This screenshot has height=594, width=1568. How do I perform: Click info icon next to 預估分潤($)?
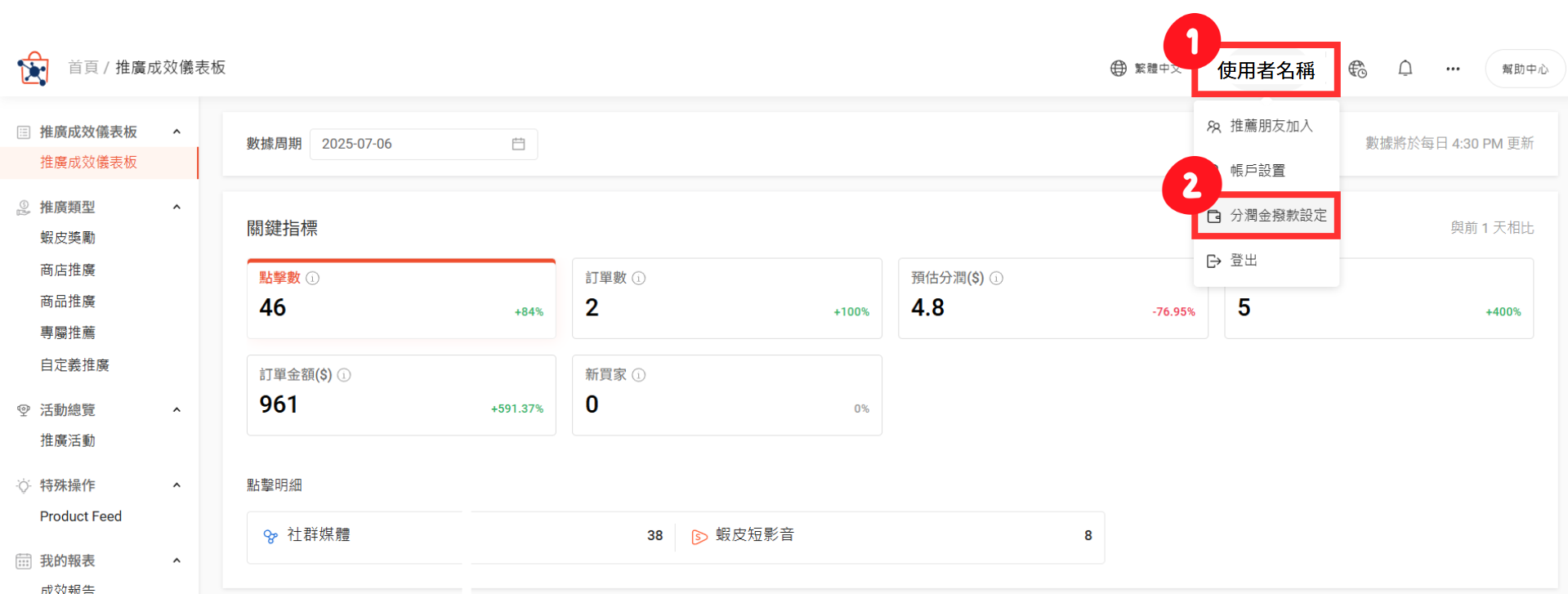click(x=996, y=278)
